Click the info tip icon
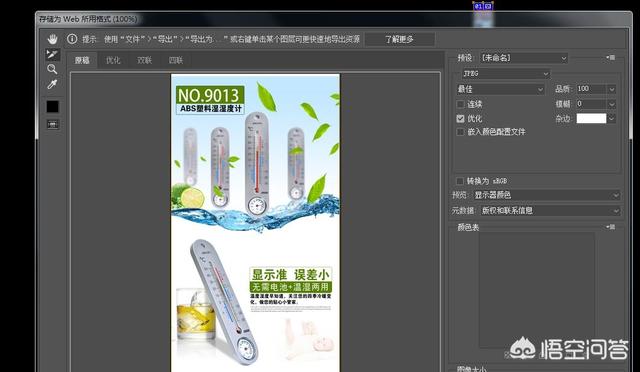The image size is (640, 372). tap(72, 39)
